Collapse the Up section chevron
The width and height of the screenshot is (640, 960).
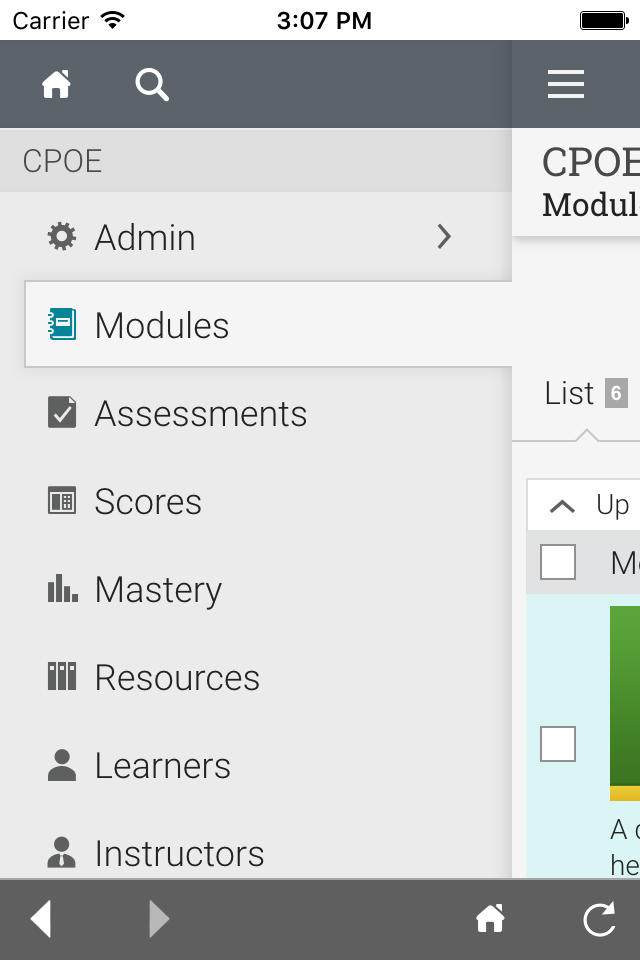click(563, 506)
